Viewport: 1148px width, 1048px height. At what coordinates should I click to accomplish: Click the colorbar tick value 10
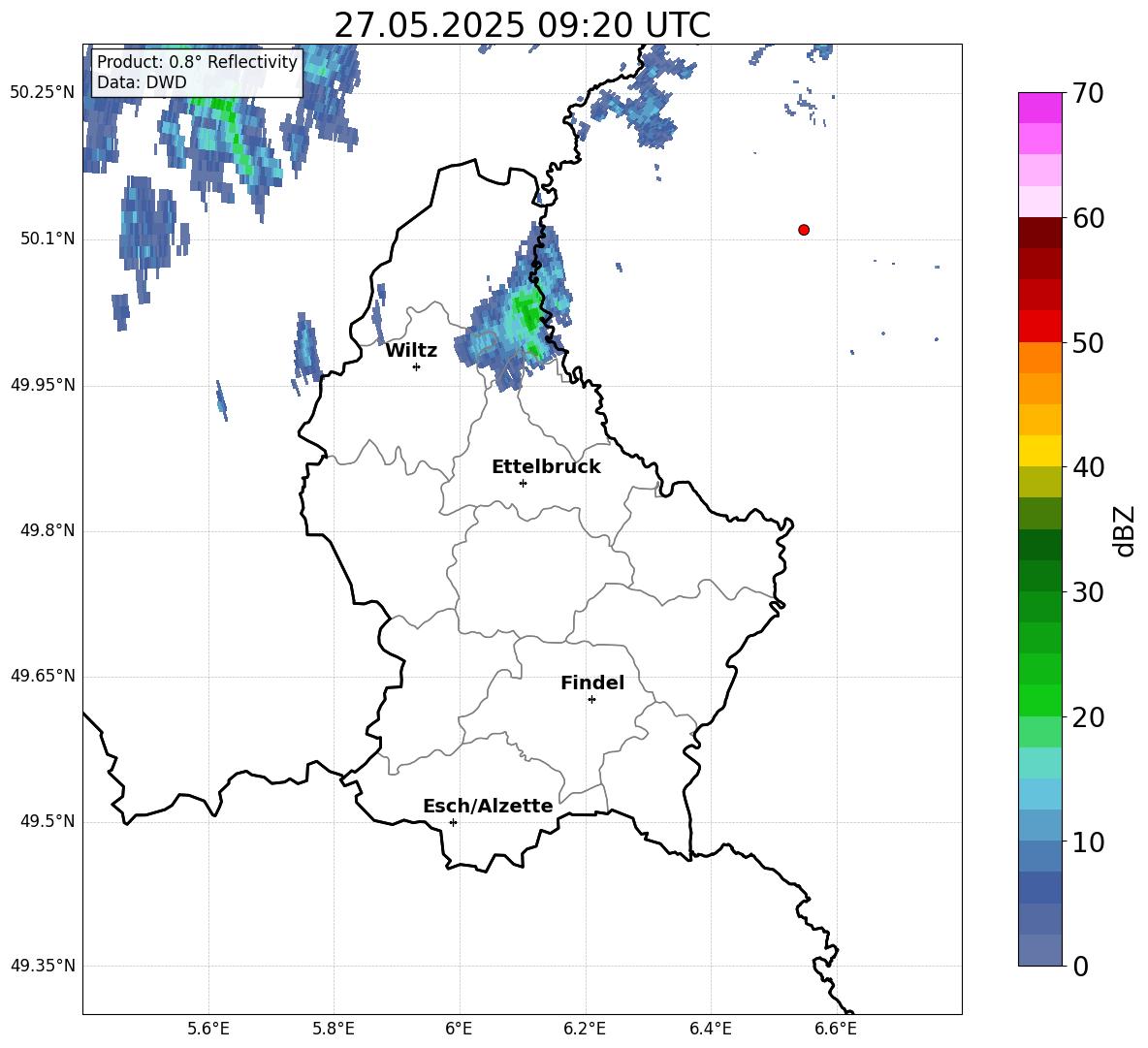coord(1088,842)
